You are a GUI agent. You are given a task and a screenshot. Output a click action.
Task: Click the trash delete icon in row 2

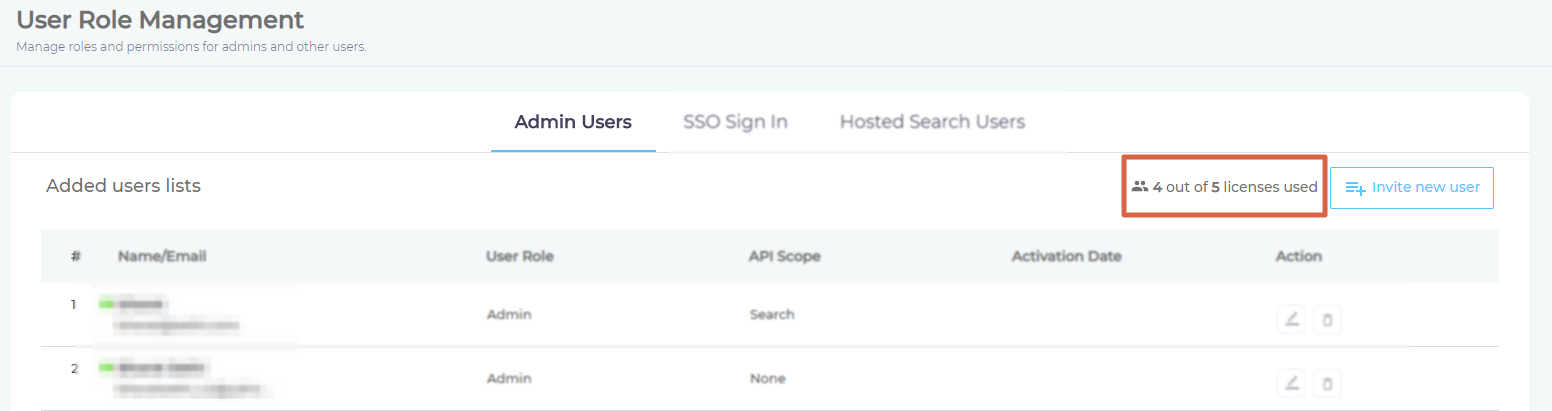(x=1327, y=383)
